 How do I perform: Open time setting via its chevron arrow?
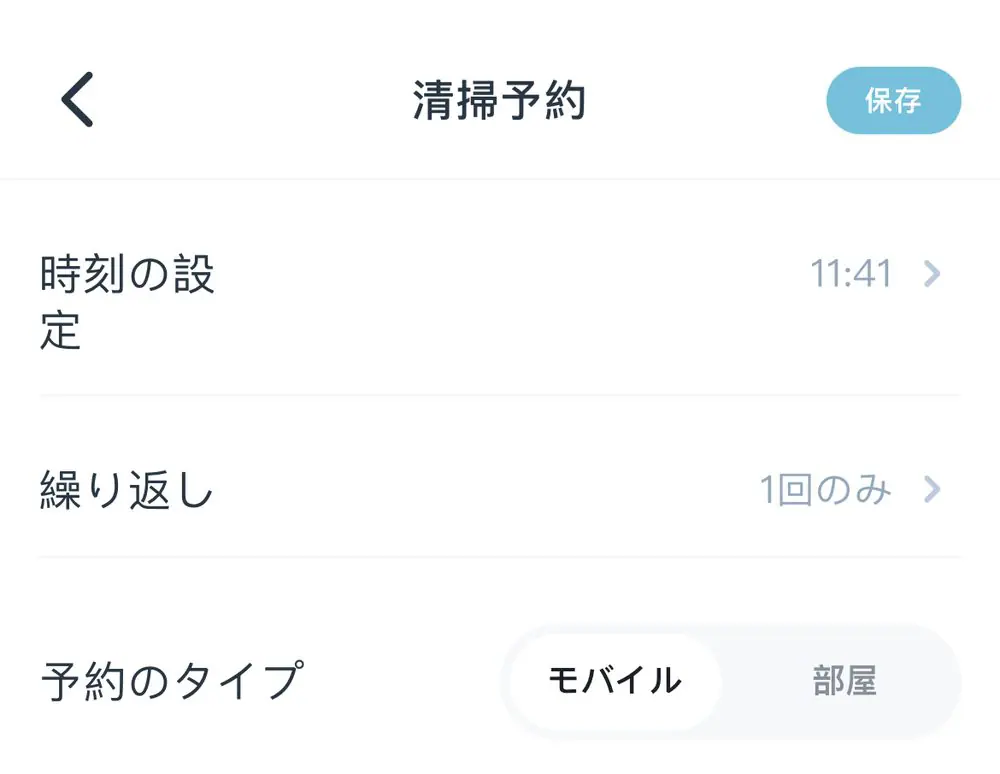tap(932, 274)
